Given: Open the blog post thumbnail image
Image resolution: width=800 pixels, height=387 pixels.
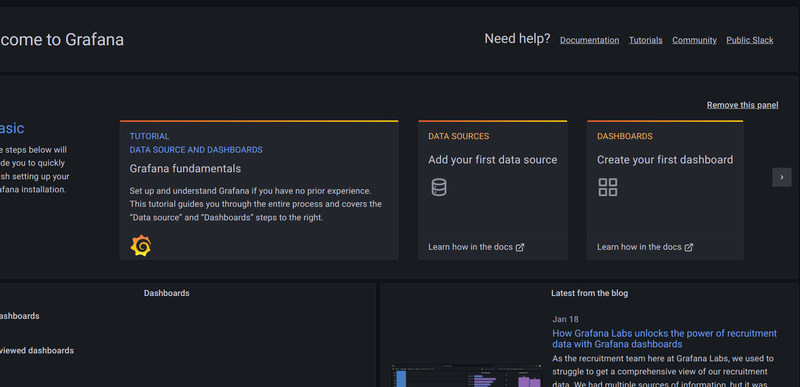Looking at the screenshot, I should click(x=467, y=376).
